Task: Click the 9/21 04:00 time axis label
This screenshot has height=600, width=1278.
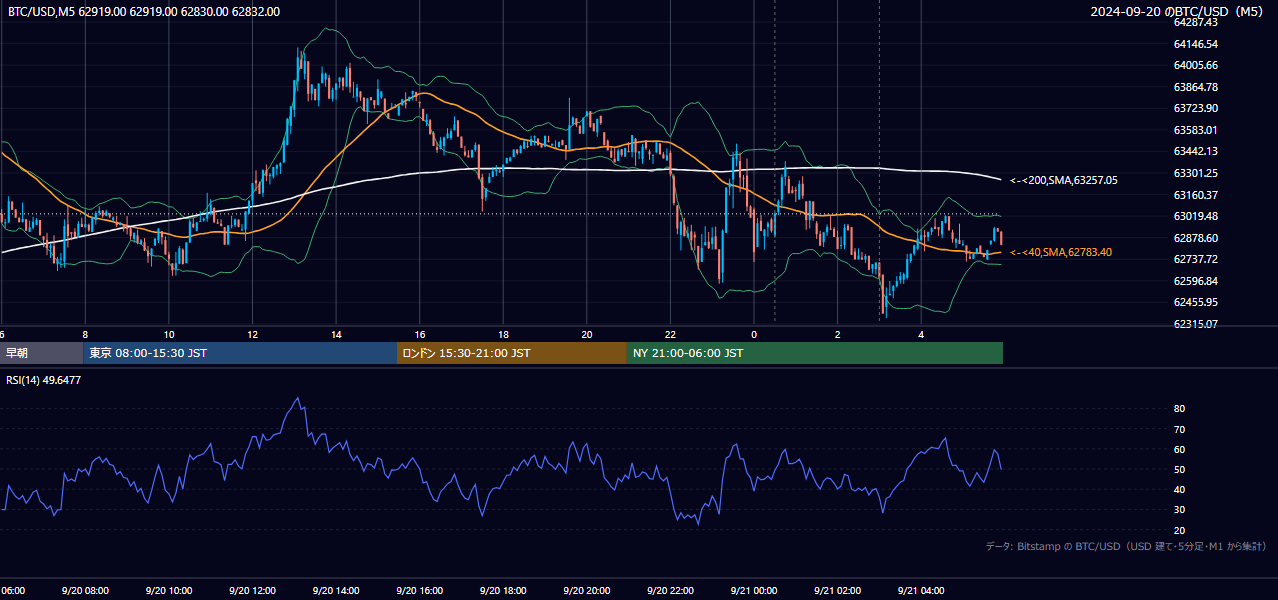Action: 920,591
